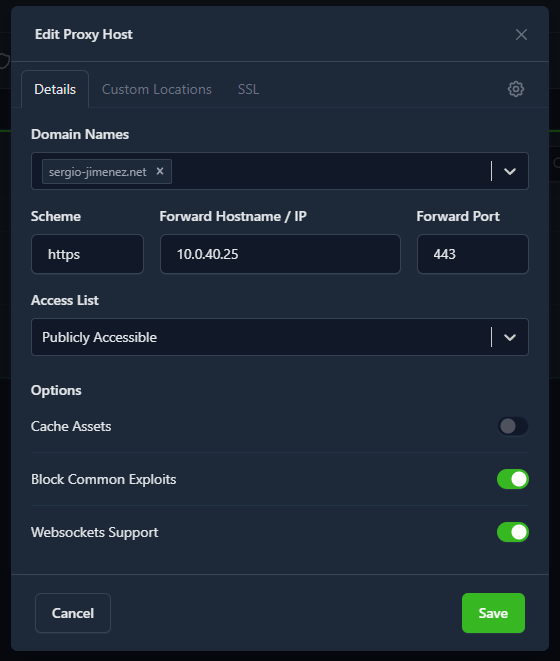This screenshot has width=560, height=661.
Task: Close the Edit Proxy Host dialog
Action: (x=521, y=35)
